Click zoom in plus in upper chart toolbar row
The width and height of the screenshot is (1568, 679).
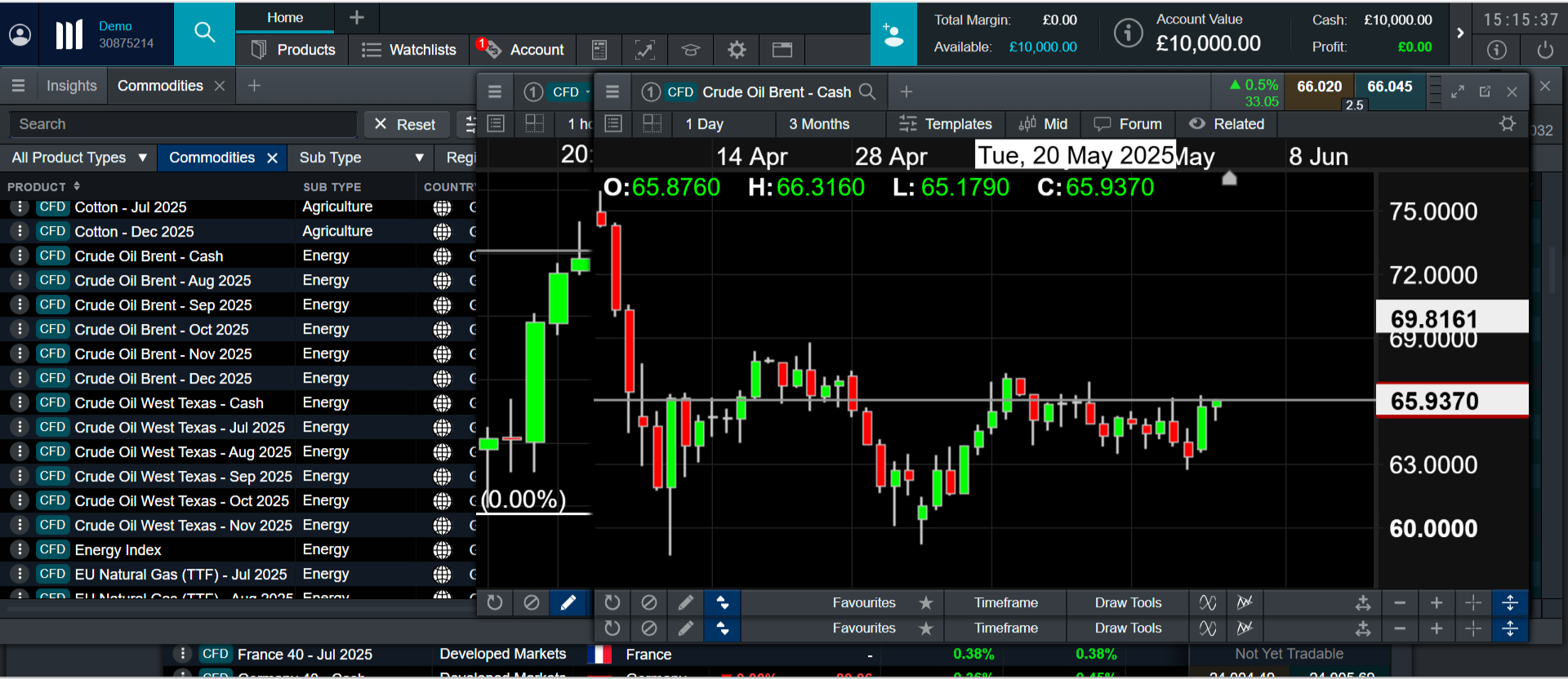point(1437,602)
